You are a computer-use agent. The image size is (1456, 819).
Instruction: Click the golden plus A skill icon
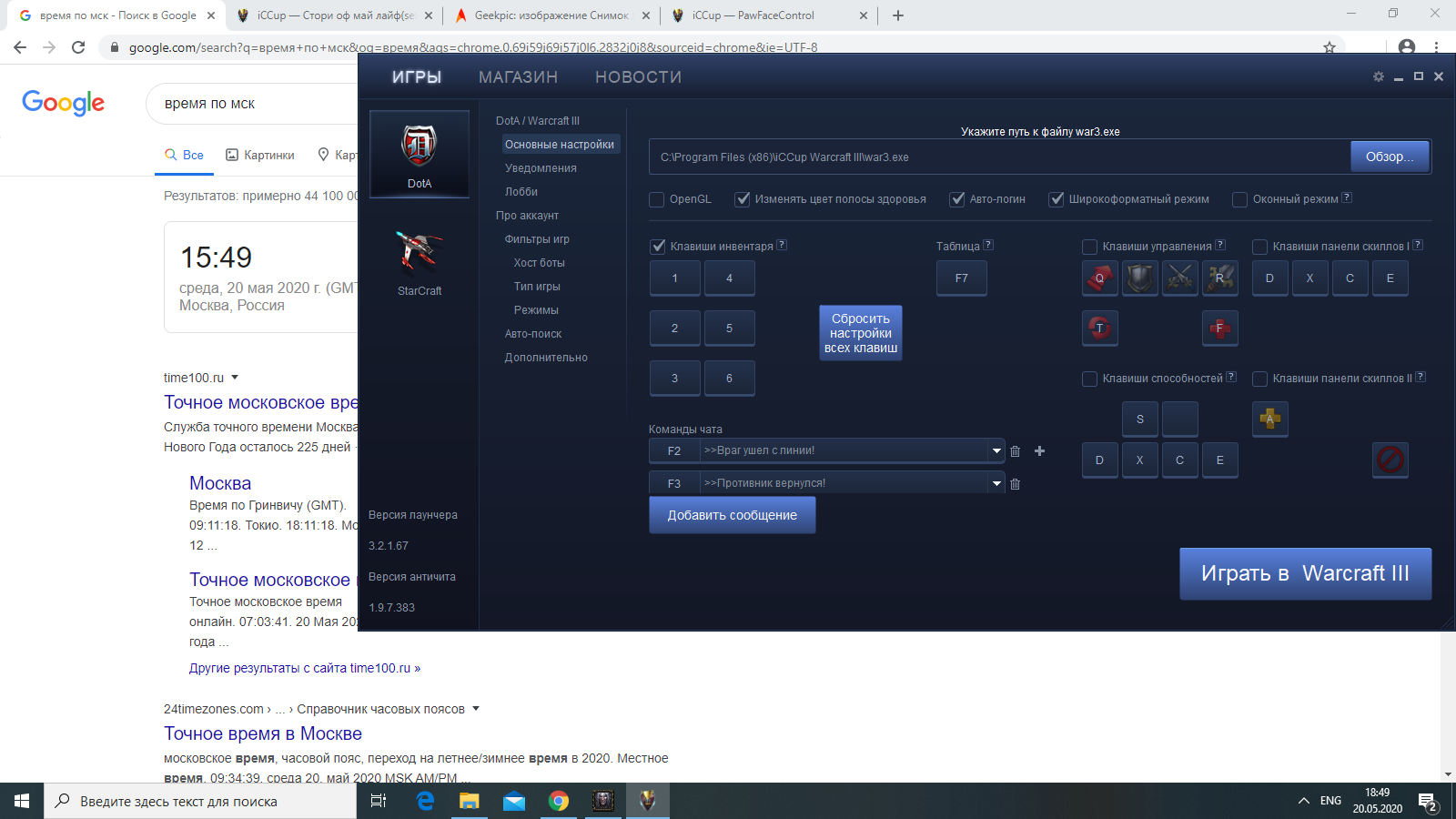(x=1270, y=419)
